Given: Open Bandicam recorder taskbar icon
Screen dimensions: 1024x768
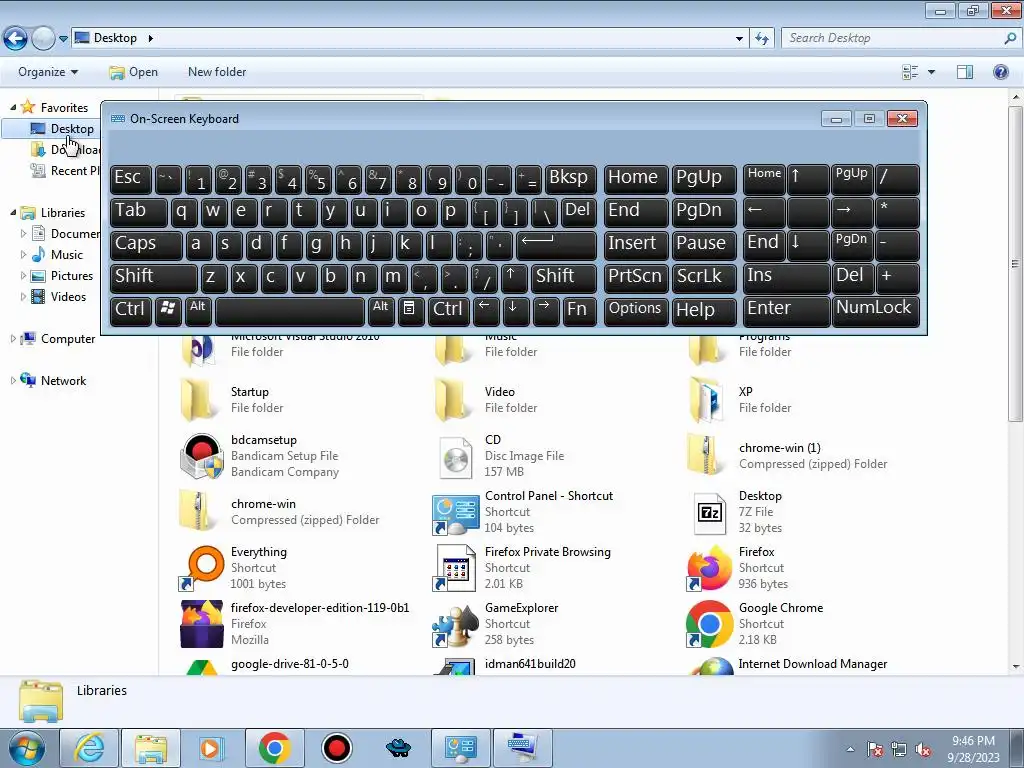Looking at the screenshot, I should [x=337, y=748].
